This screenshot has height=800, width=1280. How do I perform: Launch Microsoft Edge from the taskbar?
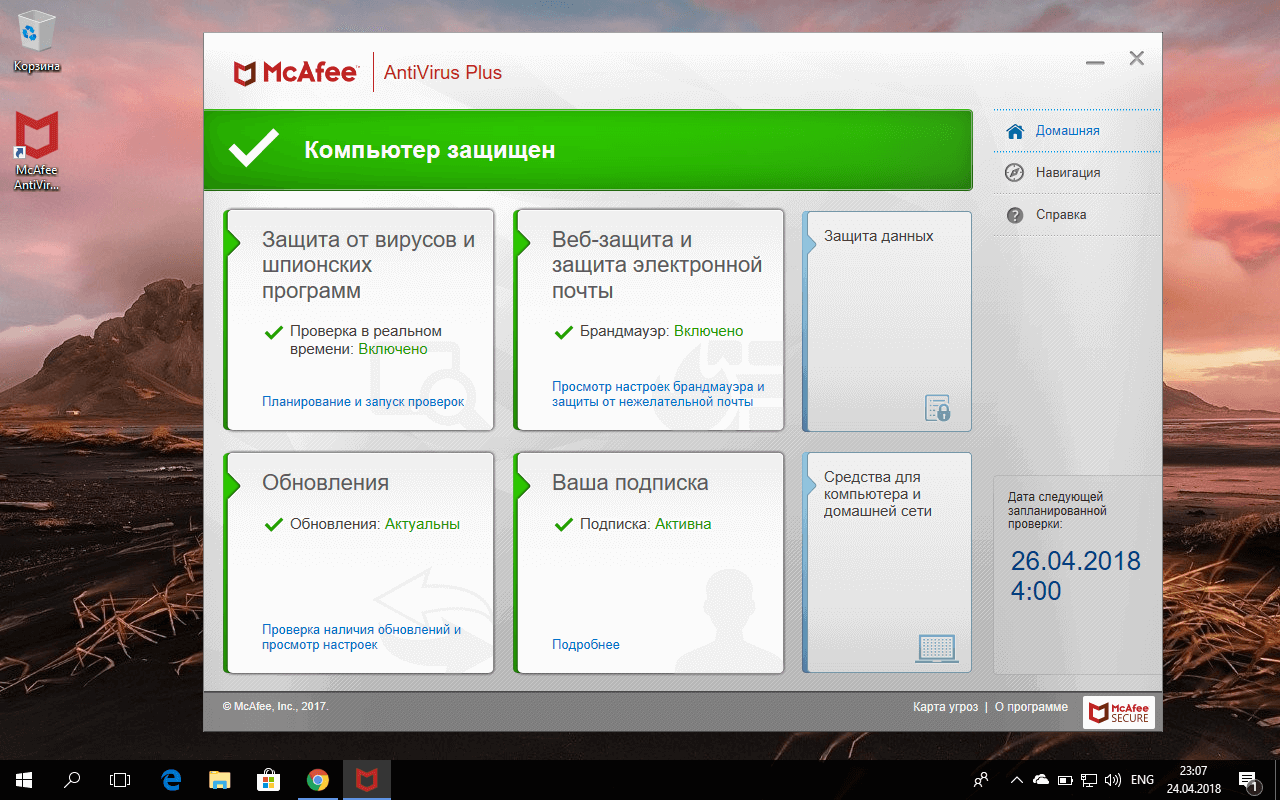pos(171,780)
